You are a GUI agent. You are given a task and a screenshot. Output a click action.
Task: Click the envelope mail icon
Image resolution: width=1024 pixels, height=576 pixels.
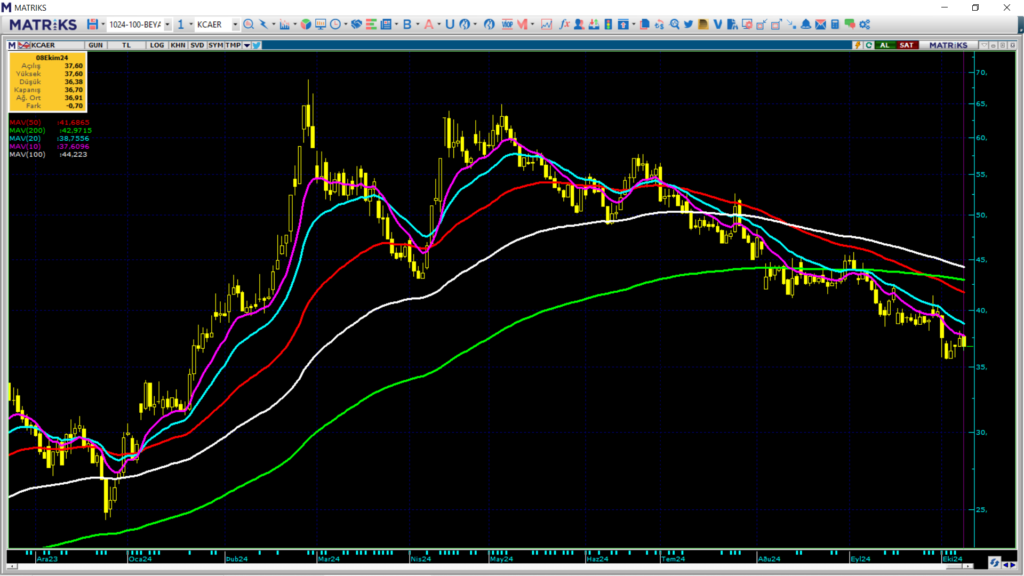pos(820,24)
